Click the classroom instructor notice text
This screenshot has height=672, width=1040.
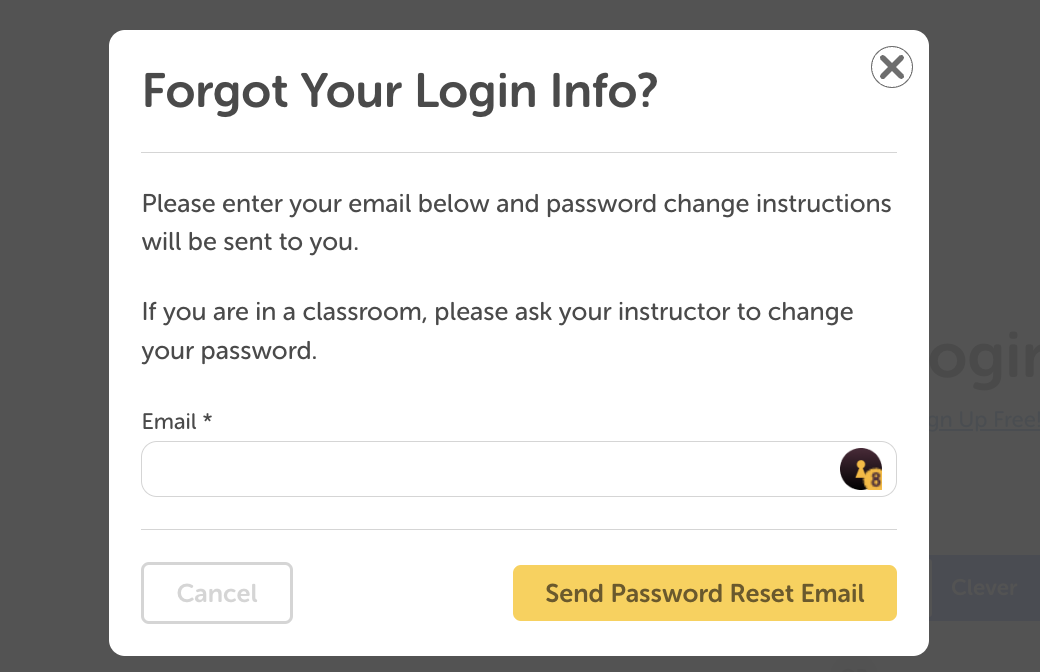pos(497,331)
